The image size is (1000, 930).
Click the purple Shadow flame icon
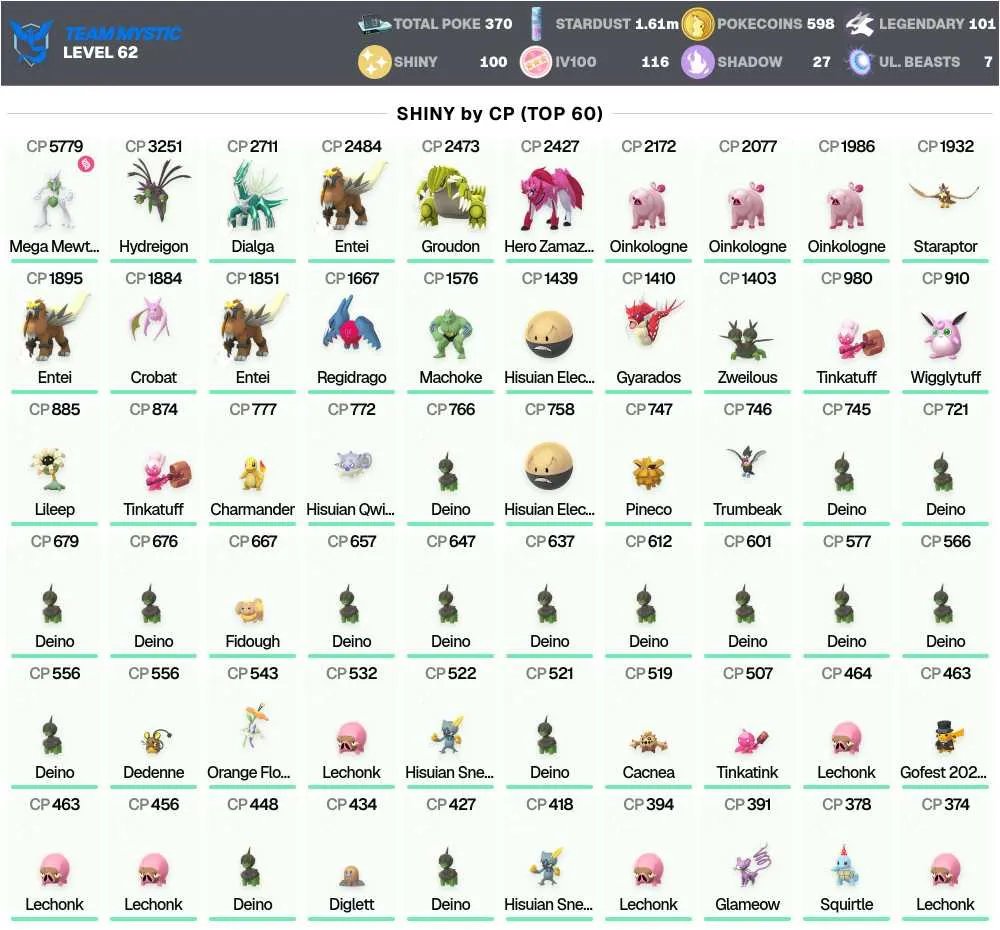click(697, 62)
